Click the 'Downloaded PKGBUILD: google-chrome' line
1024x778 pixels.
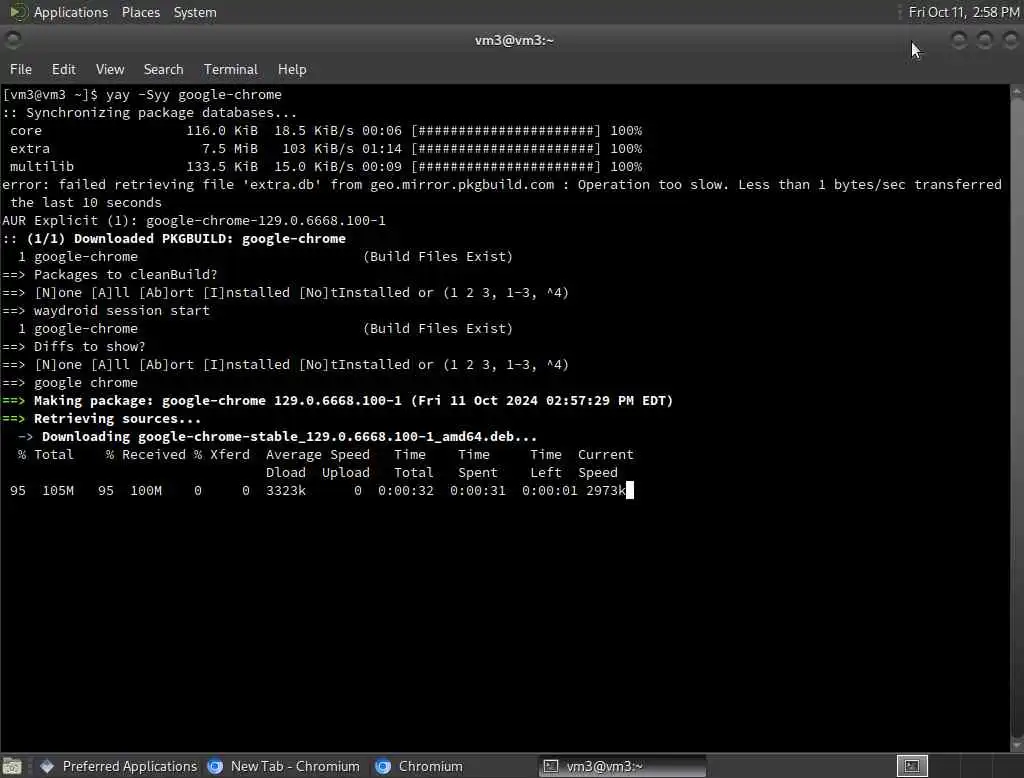(x=174, y=238)
